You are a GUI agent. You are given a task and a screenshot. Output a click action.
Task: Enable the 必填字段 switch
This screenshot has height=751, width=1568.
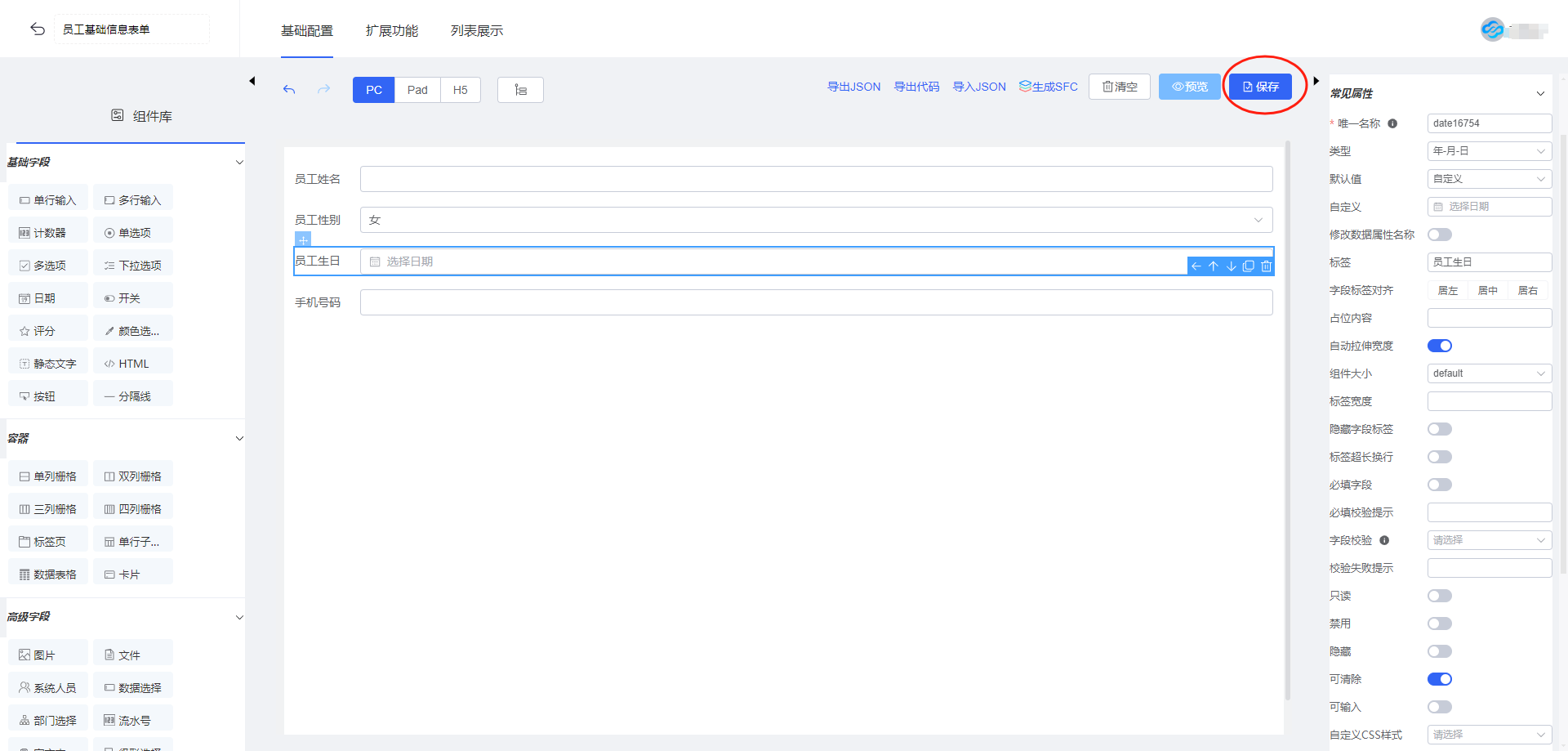[1439, 485]
